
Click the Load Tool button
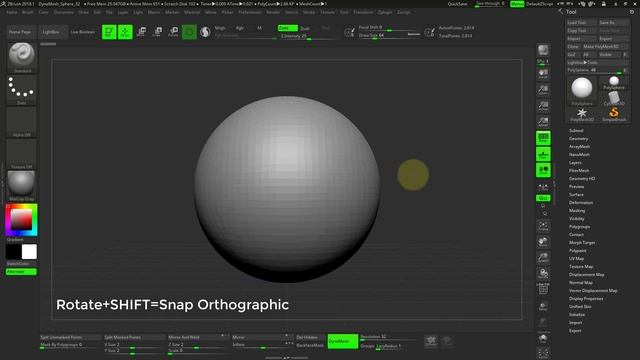click(582, 22)
